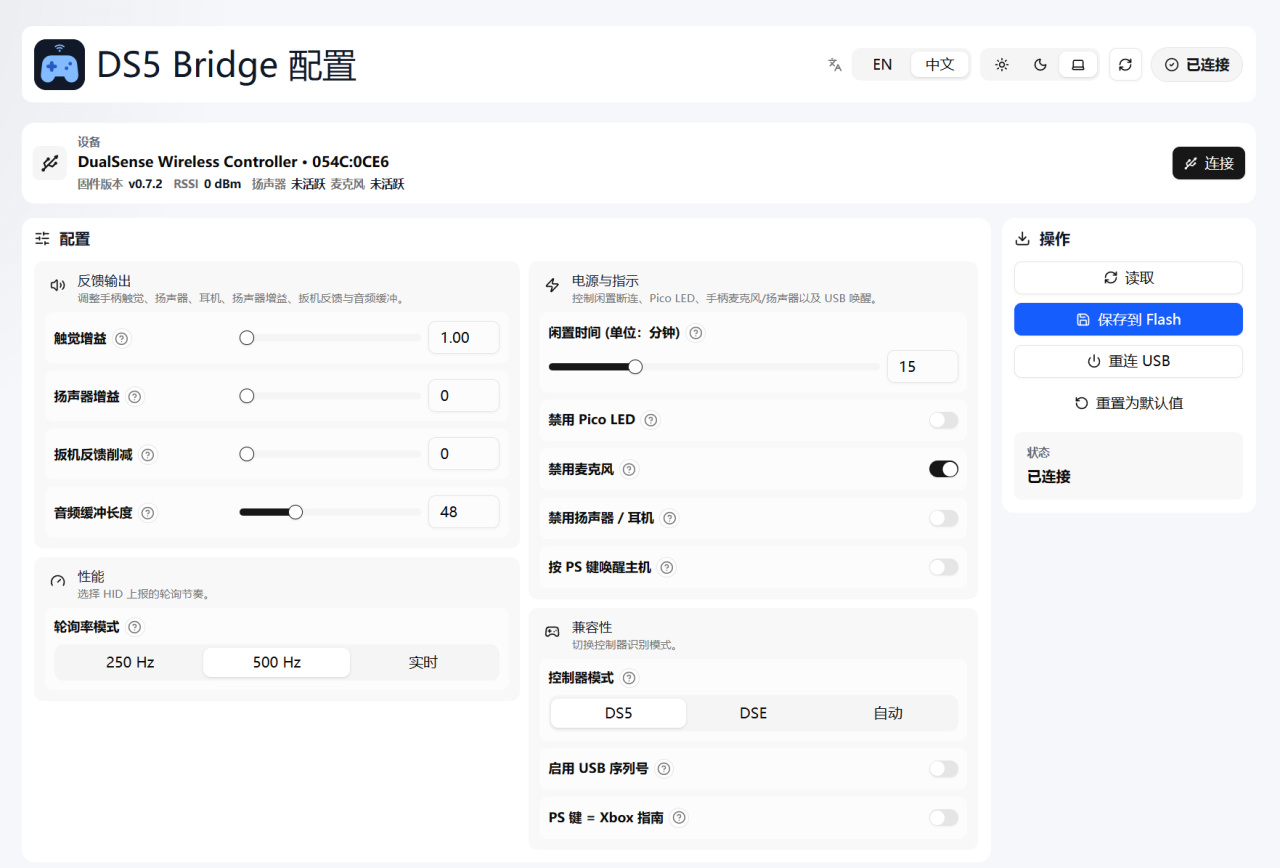1280x868 pixels.
Task: Enable 按 PS 键唤醒主机 switch
Action: click(943, 567)
